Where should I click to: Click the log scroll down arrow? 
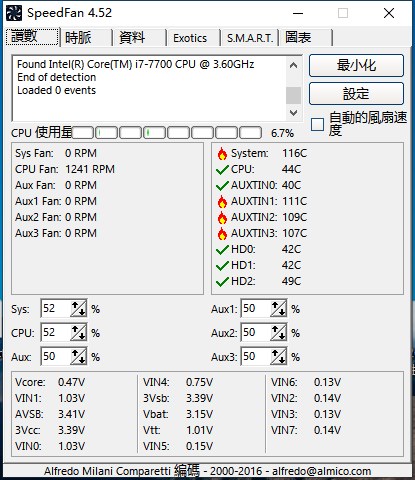(x=293, y=113)
